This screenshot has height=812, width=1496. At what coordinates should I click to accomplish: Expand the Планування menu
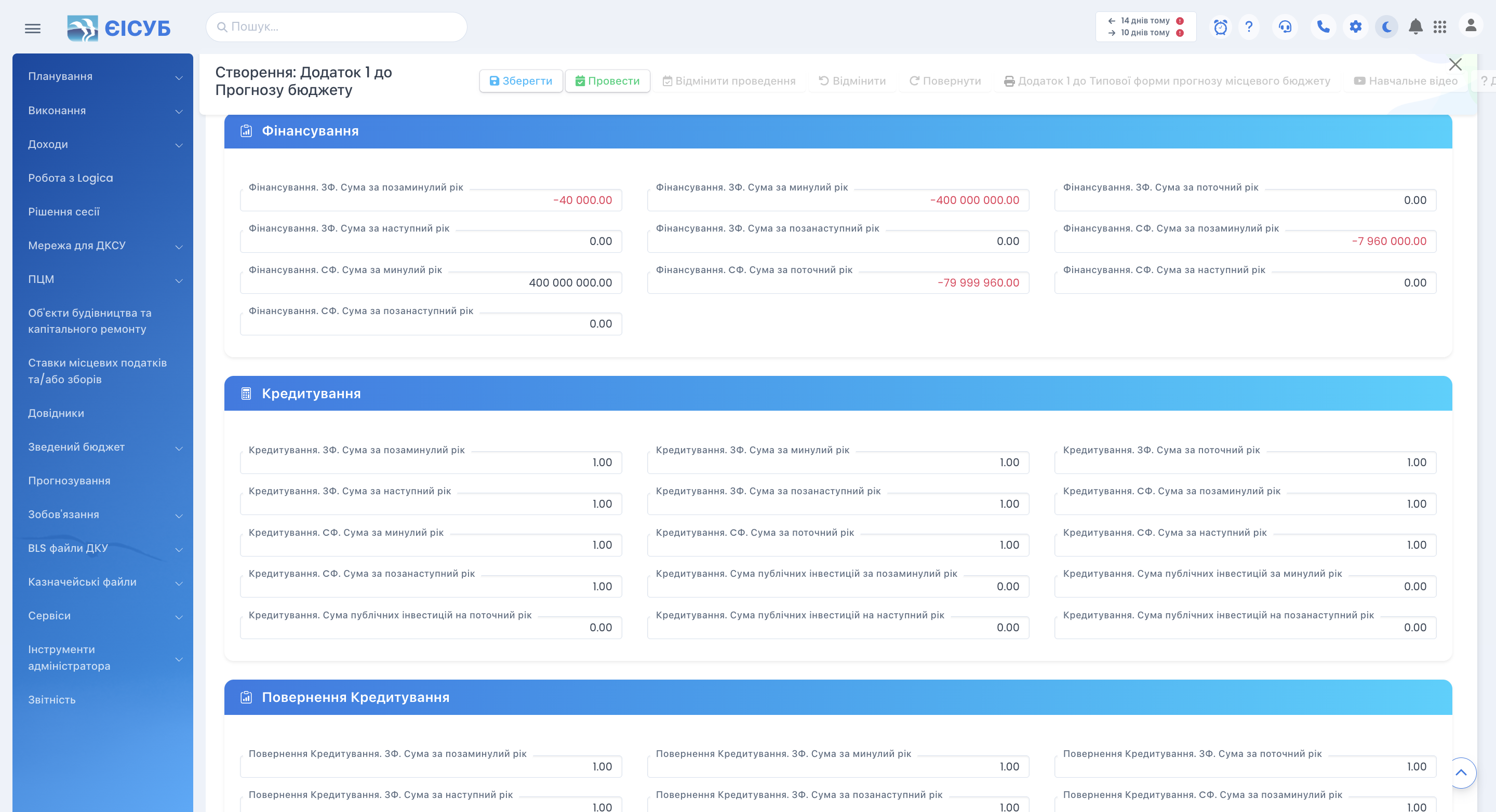tap(103, 77)
